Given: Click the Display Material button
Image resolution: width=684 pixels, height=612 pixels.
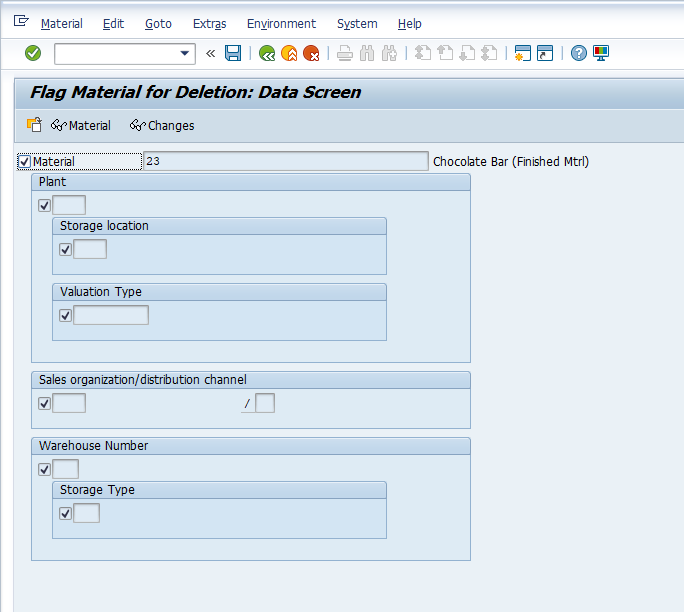Looking at the screenshot, I should pos(81,126).
